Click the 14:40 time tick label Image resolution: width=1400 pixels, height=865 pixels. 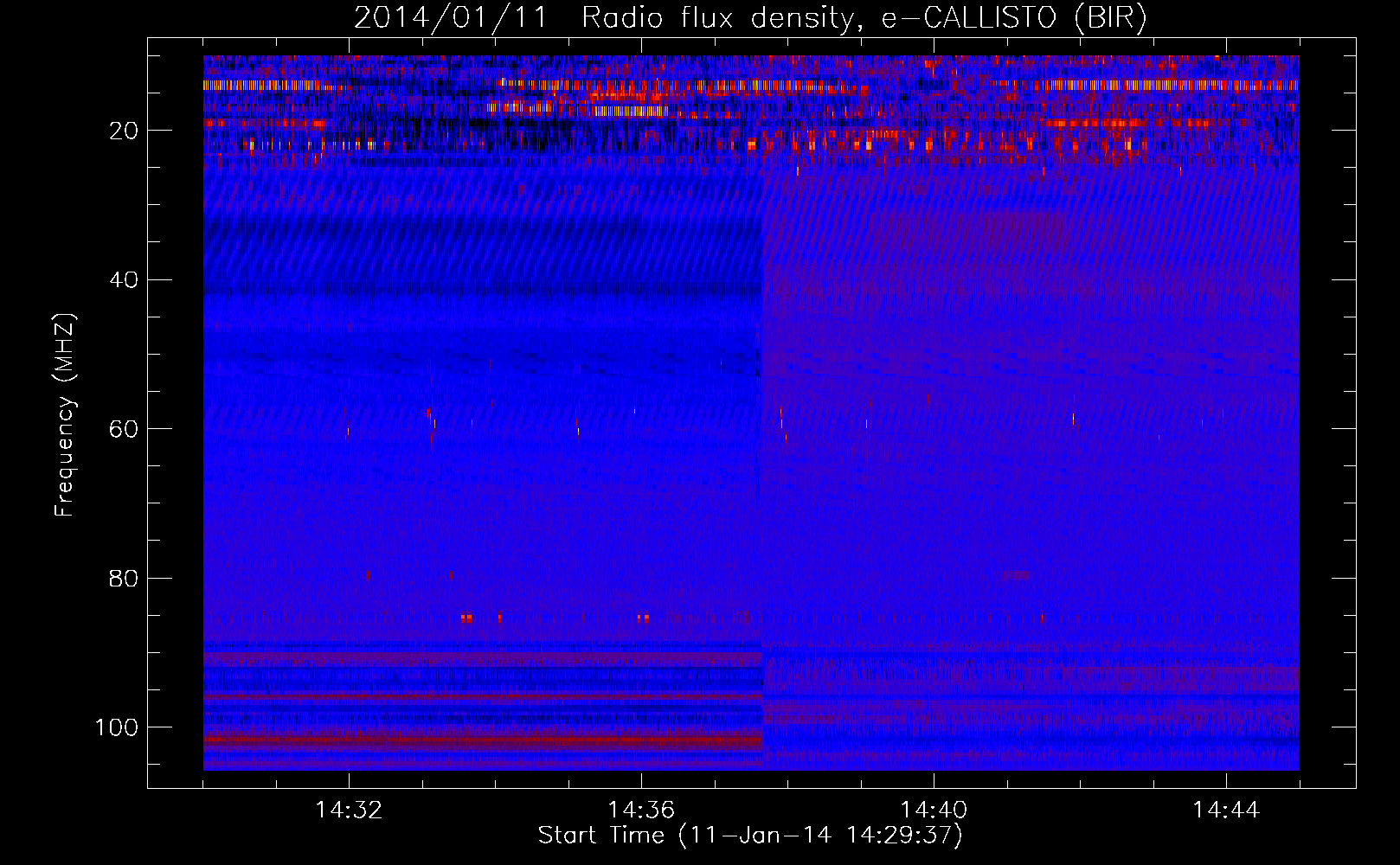[x=934, y=811]
